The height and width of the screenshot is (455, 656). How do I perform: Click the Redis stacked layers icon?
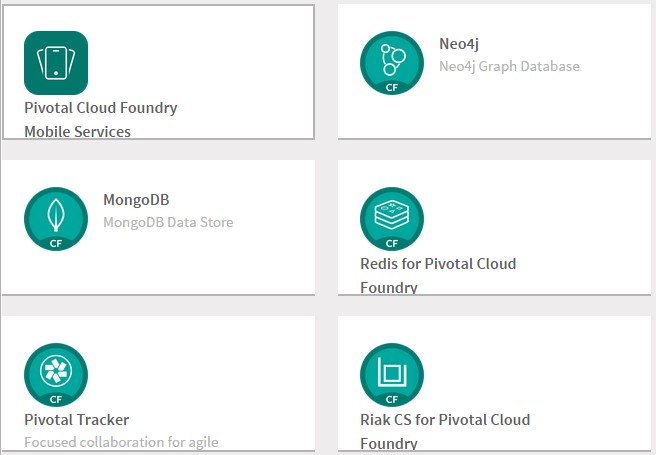(392, 219)
